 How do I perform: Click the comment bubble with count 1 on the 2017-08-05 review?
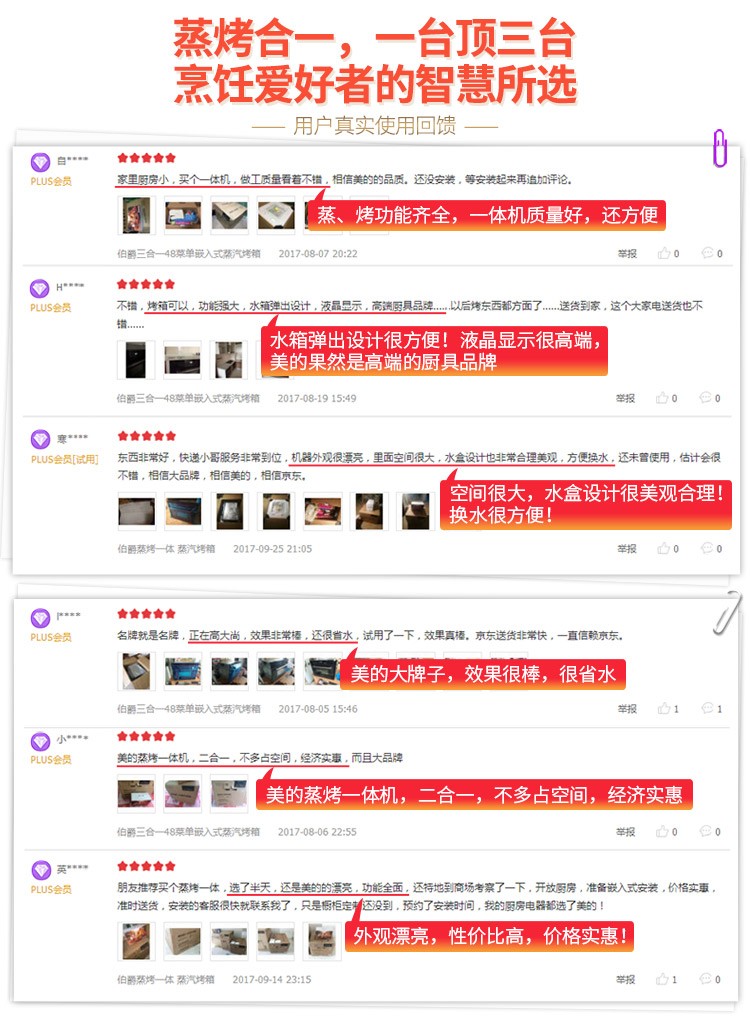[707, 708]
